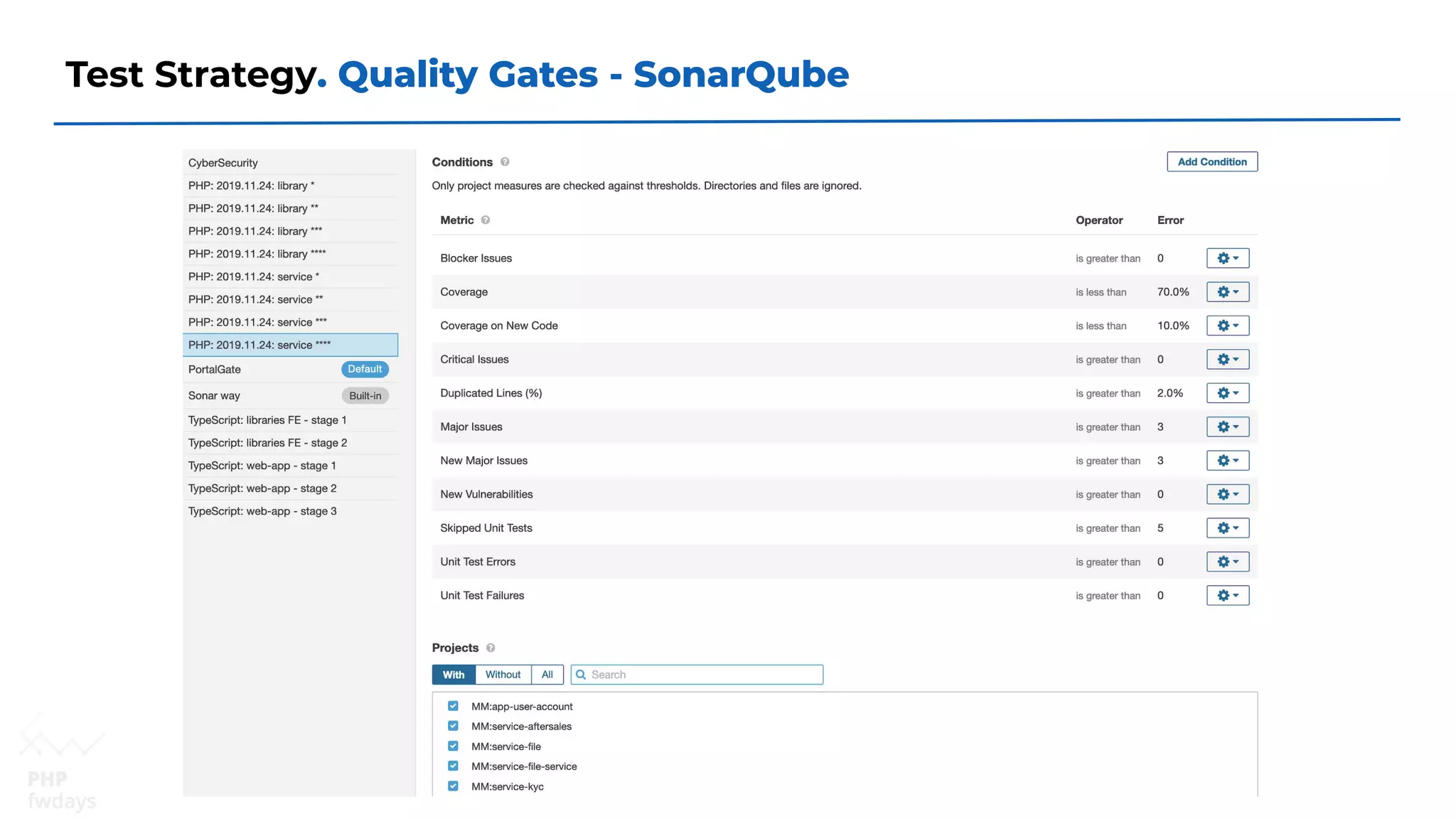Open the Sonar way quality gate
The height and width of the screenshot is (819, 1456).
(x=290, y=395)
